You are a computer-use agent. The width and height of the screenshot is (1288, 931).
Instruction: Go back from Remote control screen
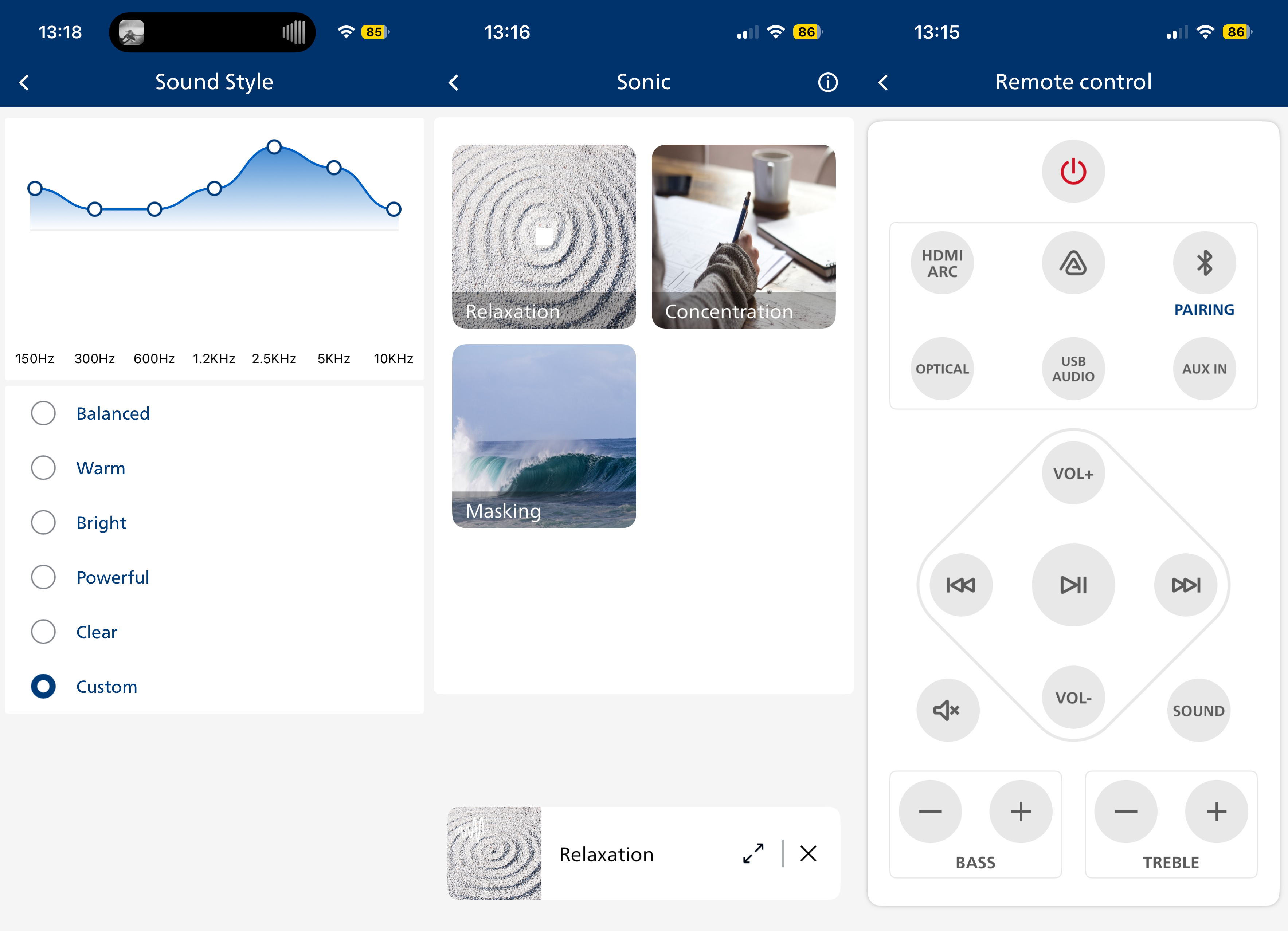[883, 83]
